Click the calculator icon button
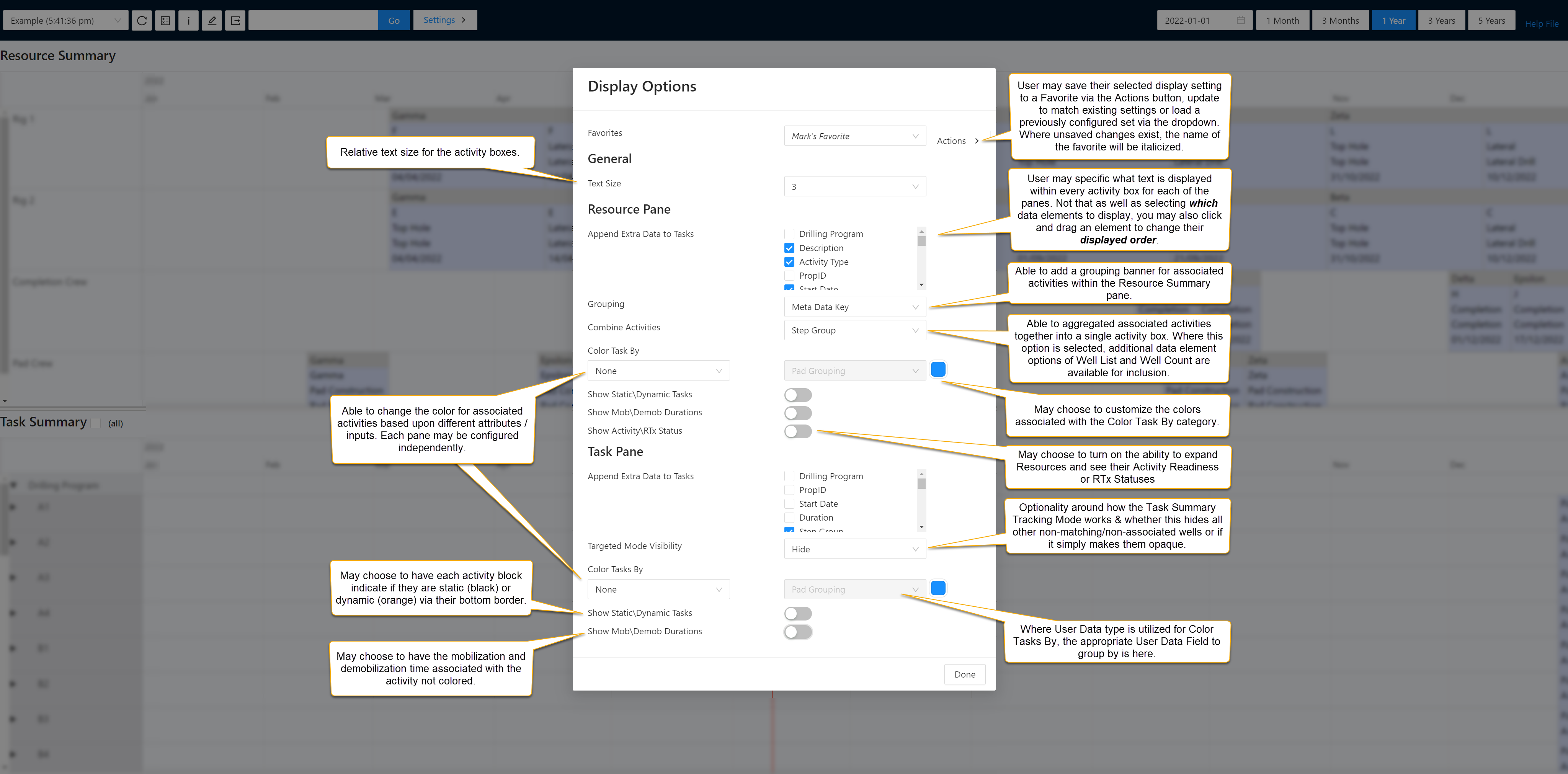The height and width of the screenshot is (774, 1568). pyautogui.click(x=165, y=20)
